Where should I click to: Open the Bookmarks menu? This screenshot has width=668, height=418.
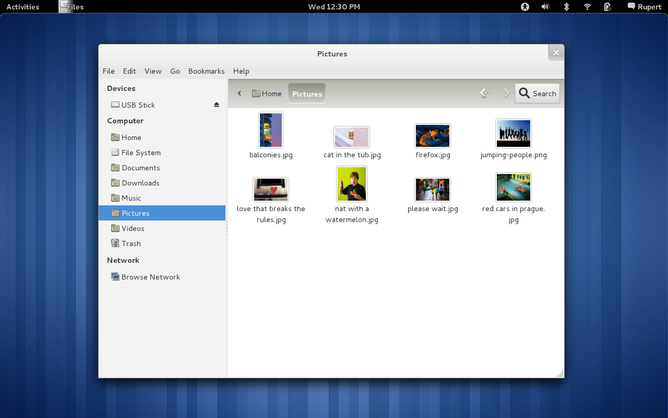[x=206, y=71]
